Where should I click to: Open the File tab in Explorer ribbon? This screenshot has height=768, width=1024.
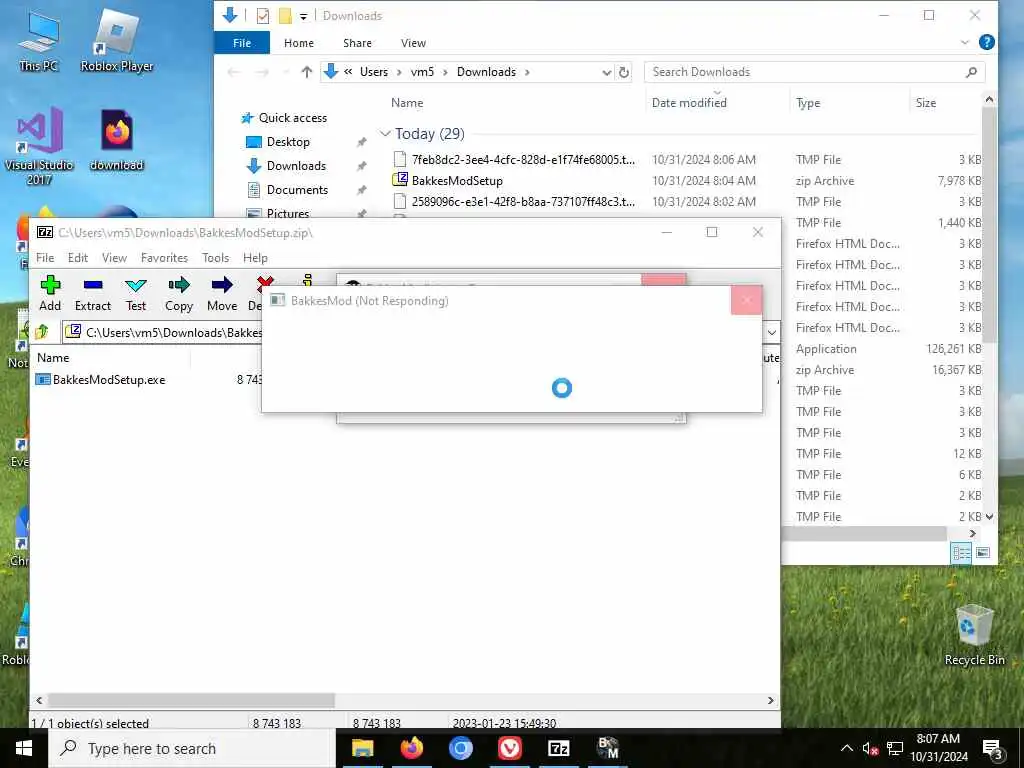click(242, 43)
